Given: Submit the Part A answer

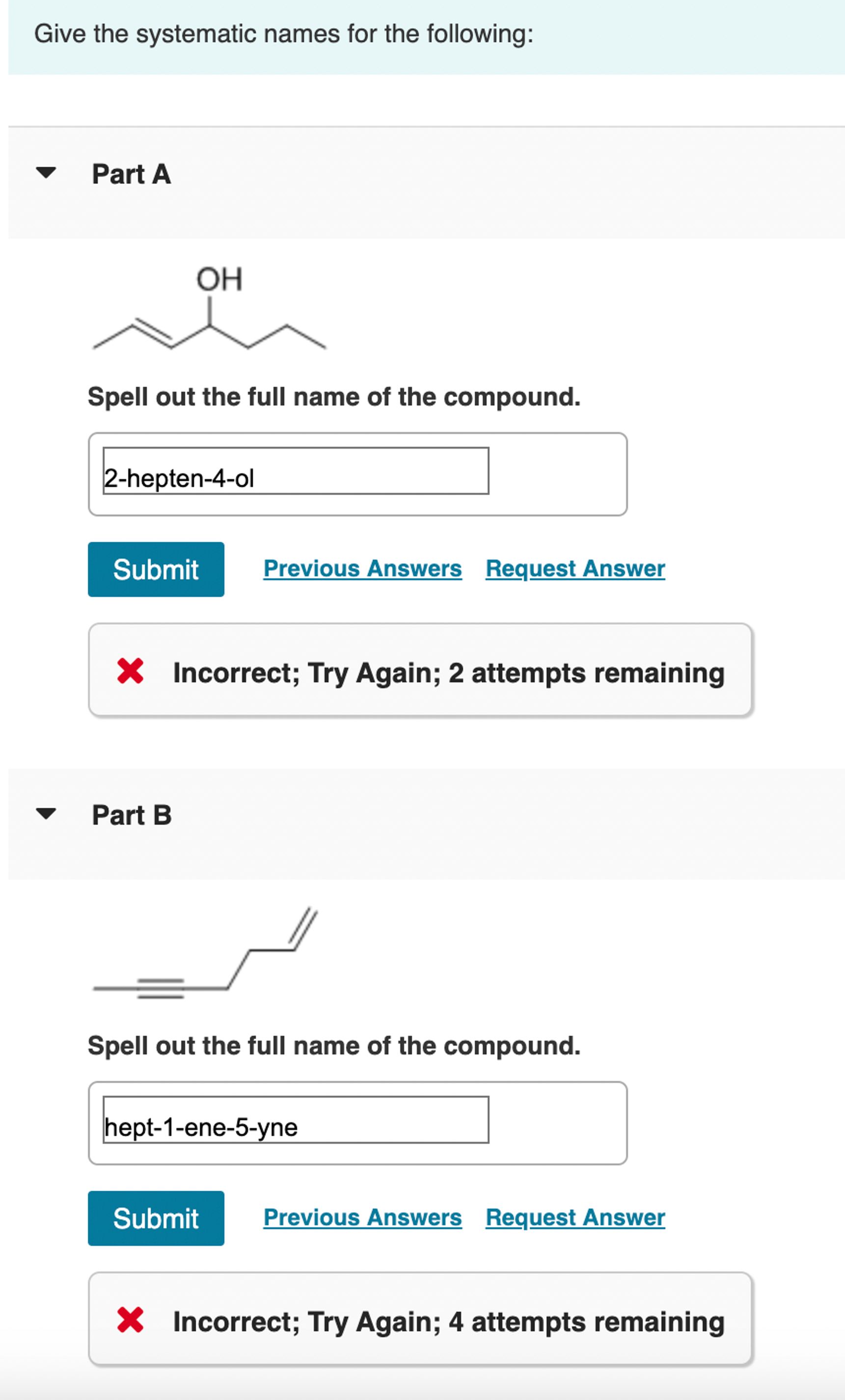Looking at the screenshot, I should 156,569.
